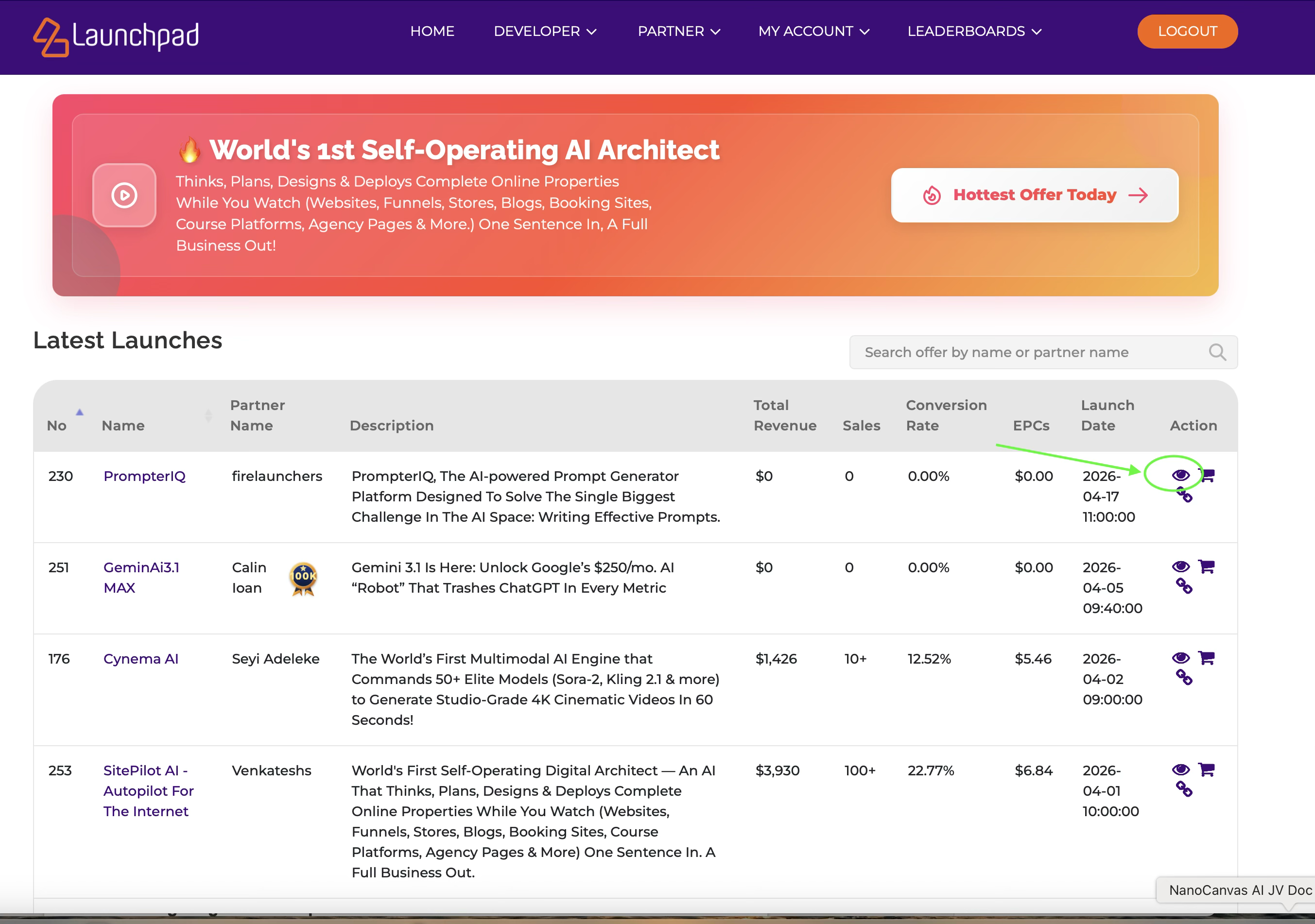Click the Description column header

(392, 426)
